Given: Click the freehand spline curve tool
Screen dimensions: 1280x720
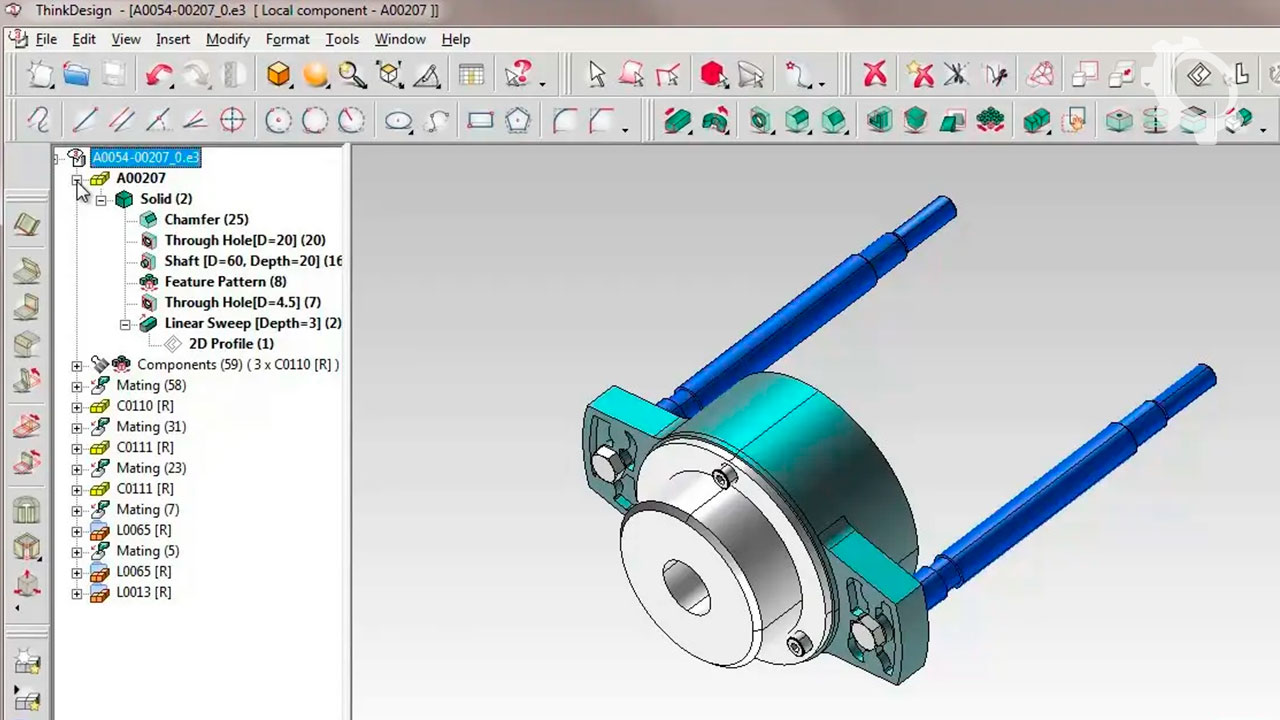Looking at the screenshot, I should pos(38,121).
